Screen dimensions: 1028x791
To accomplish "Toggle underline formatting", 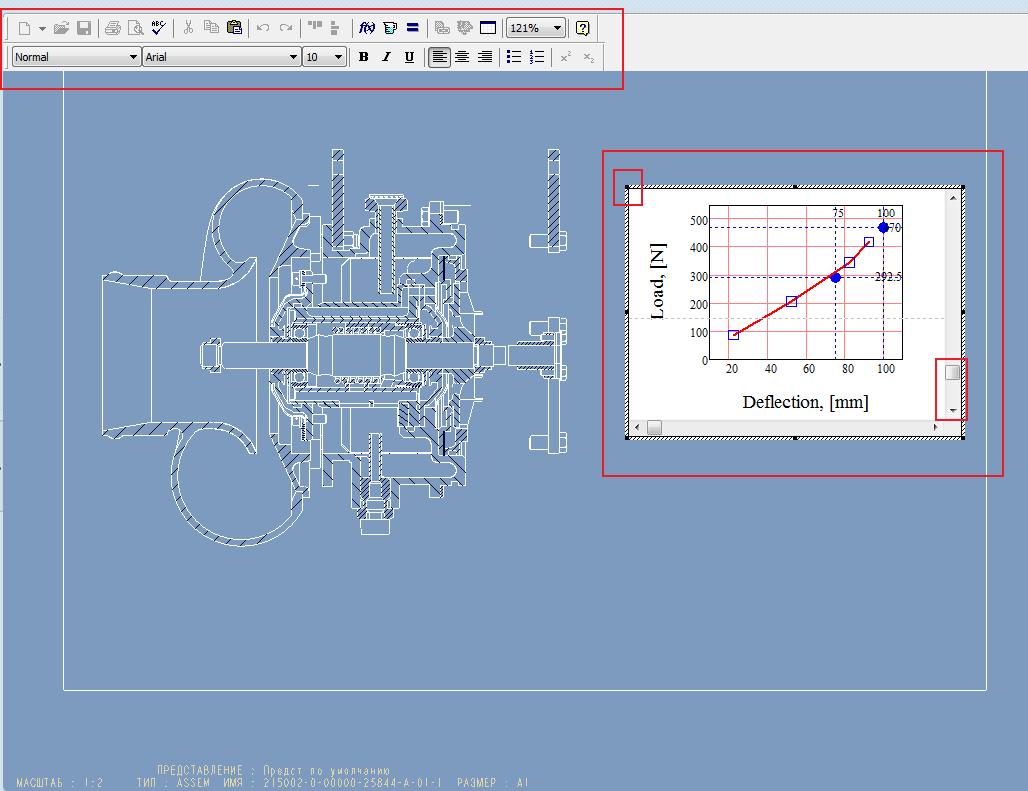I will (x=409, y=56).
